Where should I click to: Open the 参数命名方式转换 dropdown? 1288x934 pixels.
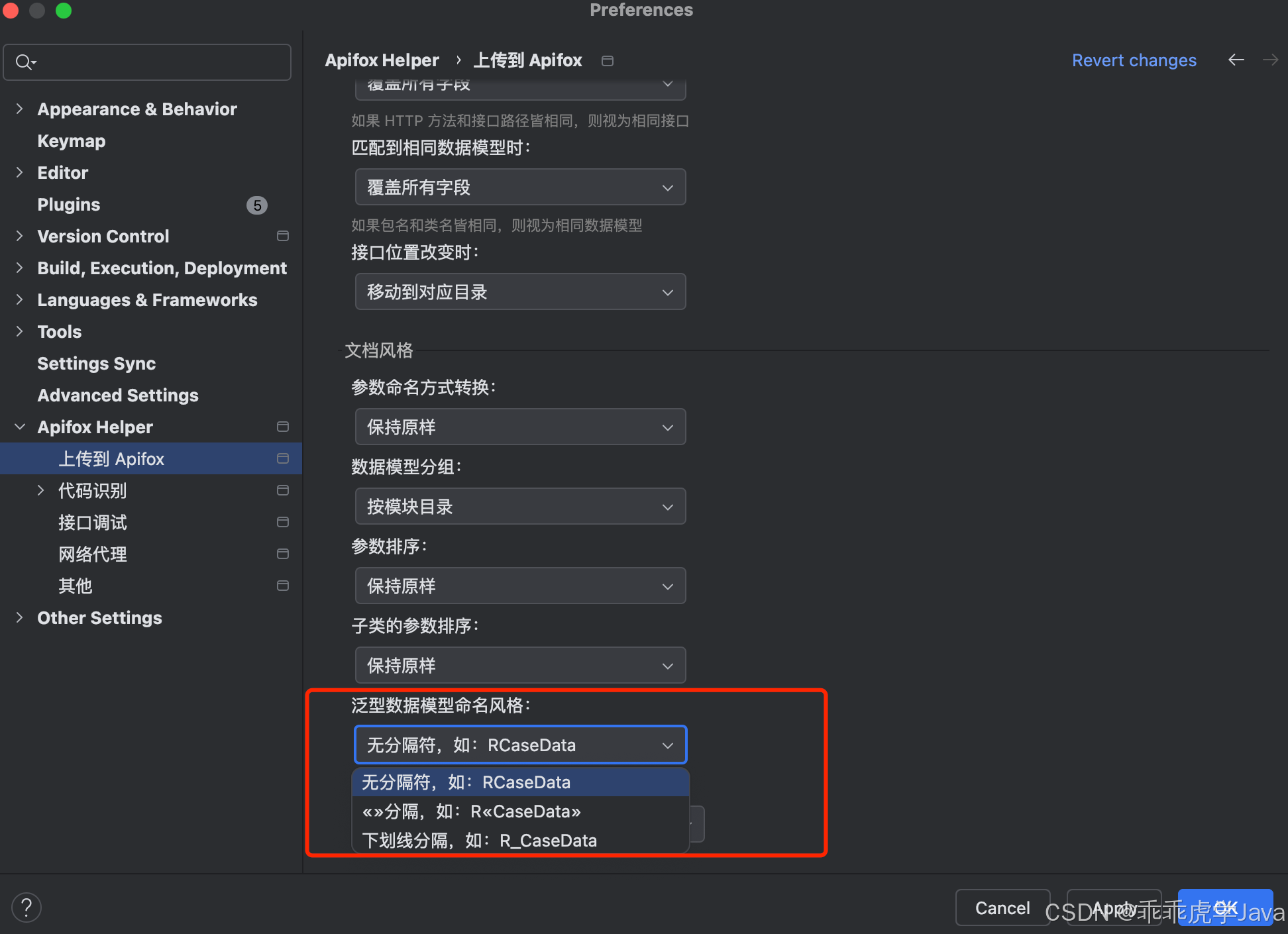point(520,427)
